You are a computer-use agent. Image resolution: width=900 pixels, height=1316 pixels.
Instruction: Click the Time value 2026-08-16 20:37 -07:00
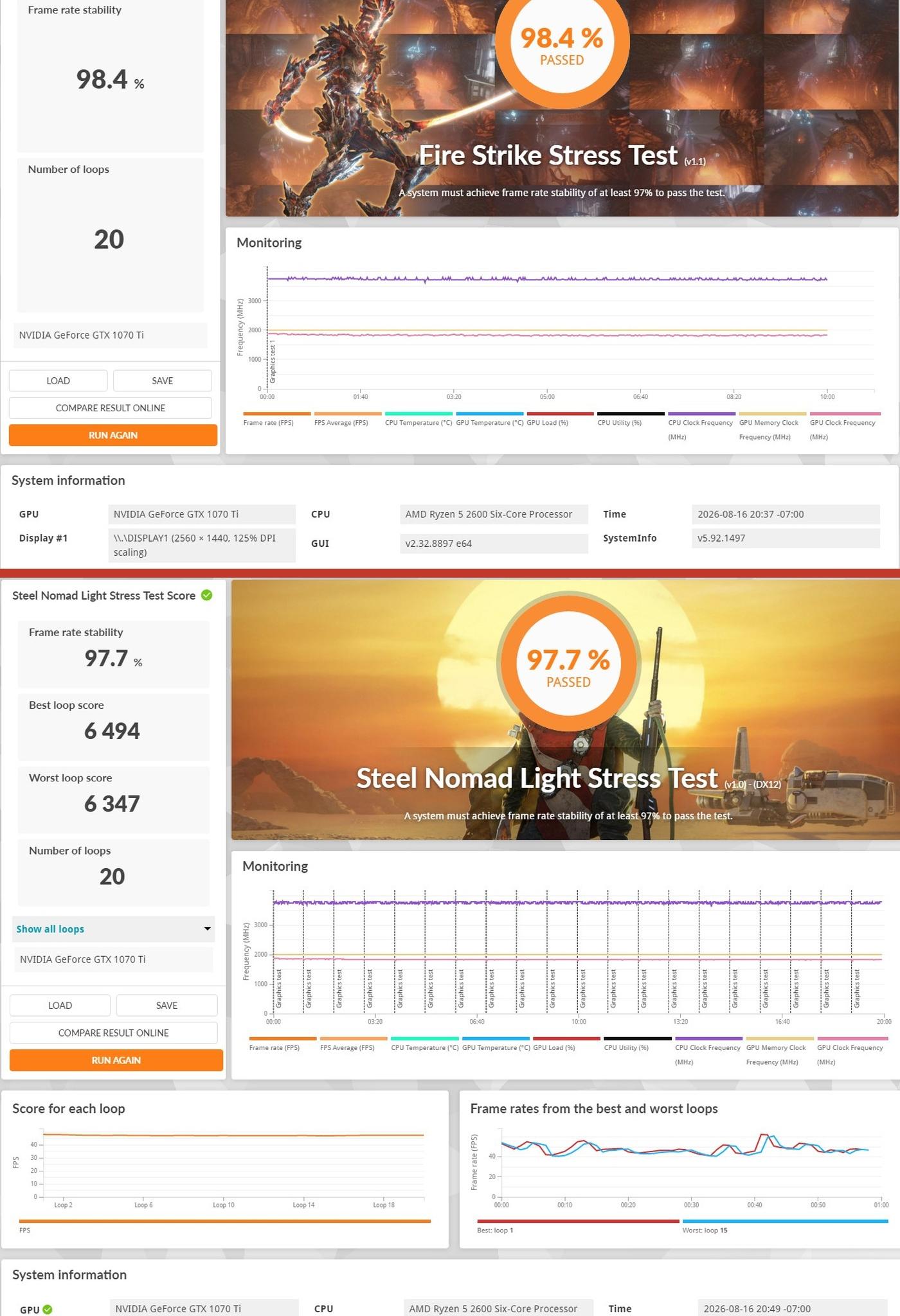point(786,514)
